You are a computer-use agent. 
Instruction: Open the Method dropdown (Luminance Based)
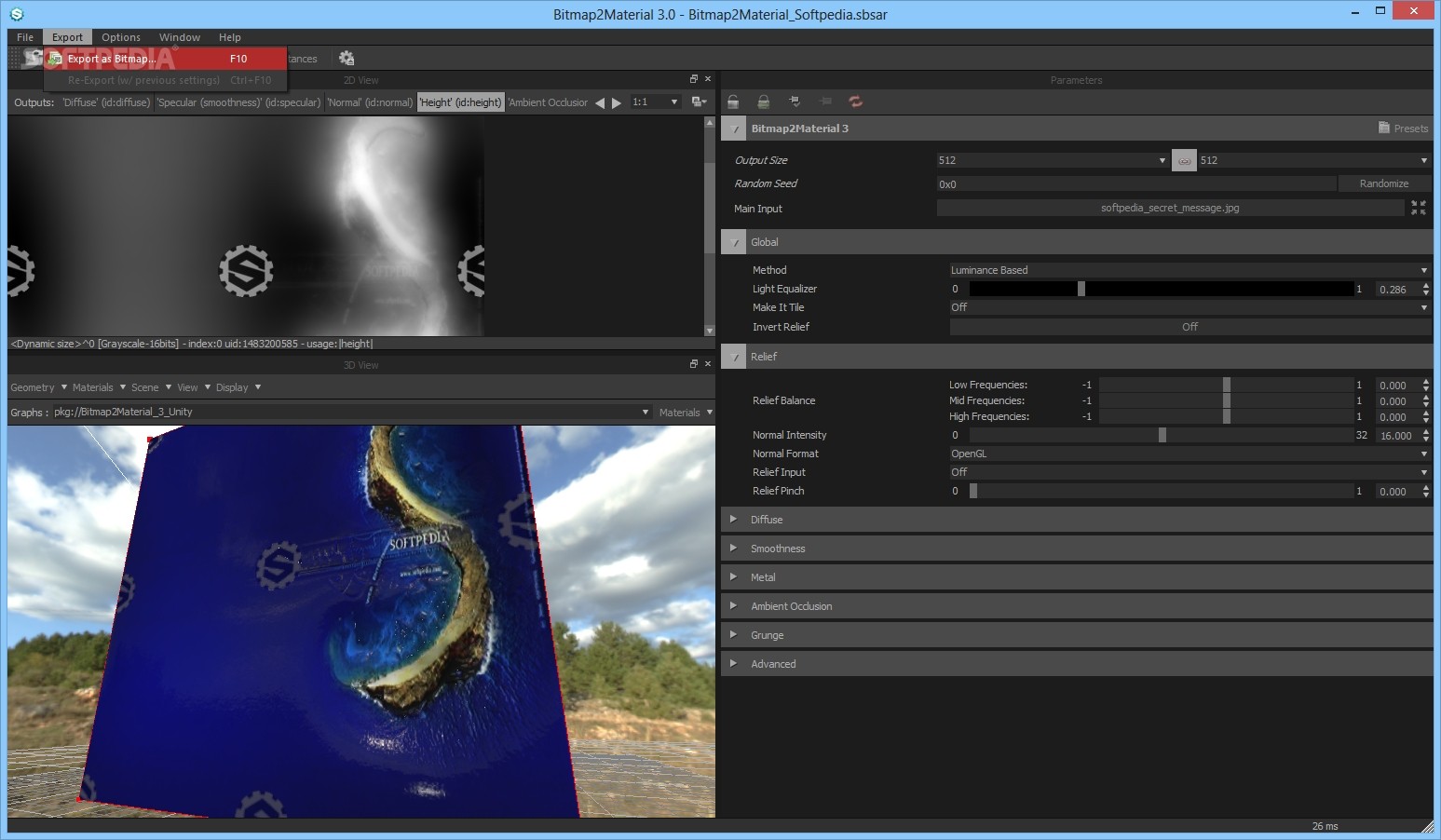(1190, 270)
